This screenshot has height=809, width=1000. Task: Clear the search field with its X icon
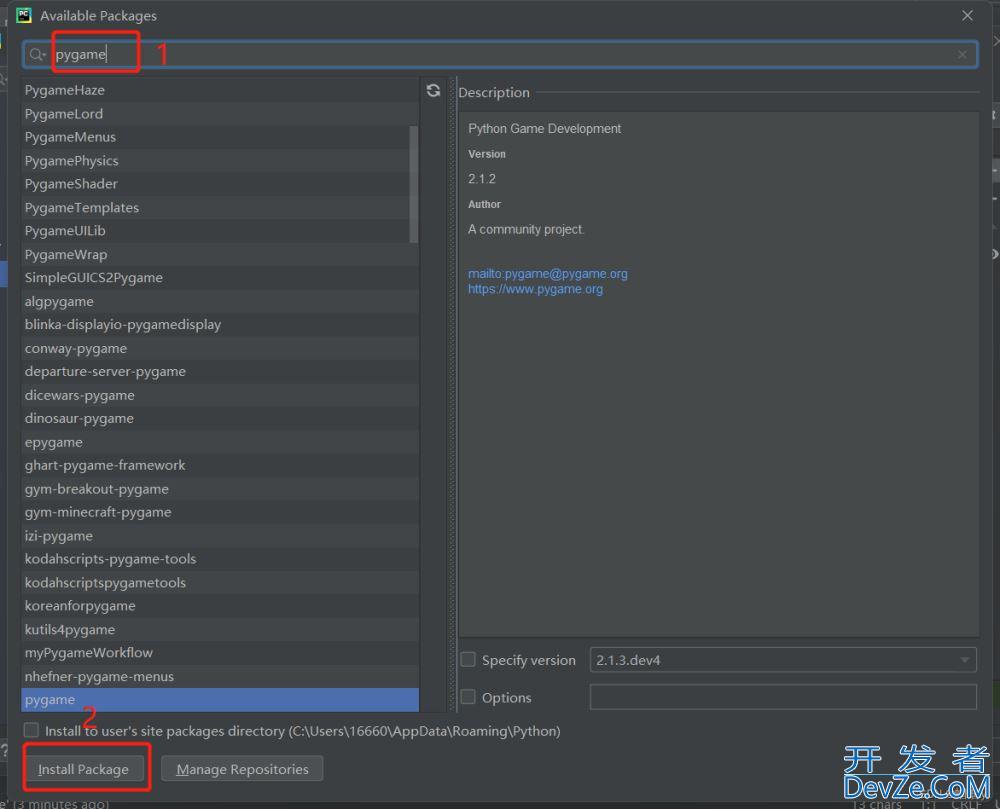click(962, 55)
